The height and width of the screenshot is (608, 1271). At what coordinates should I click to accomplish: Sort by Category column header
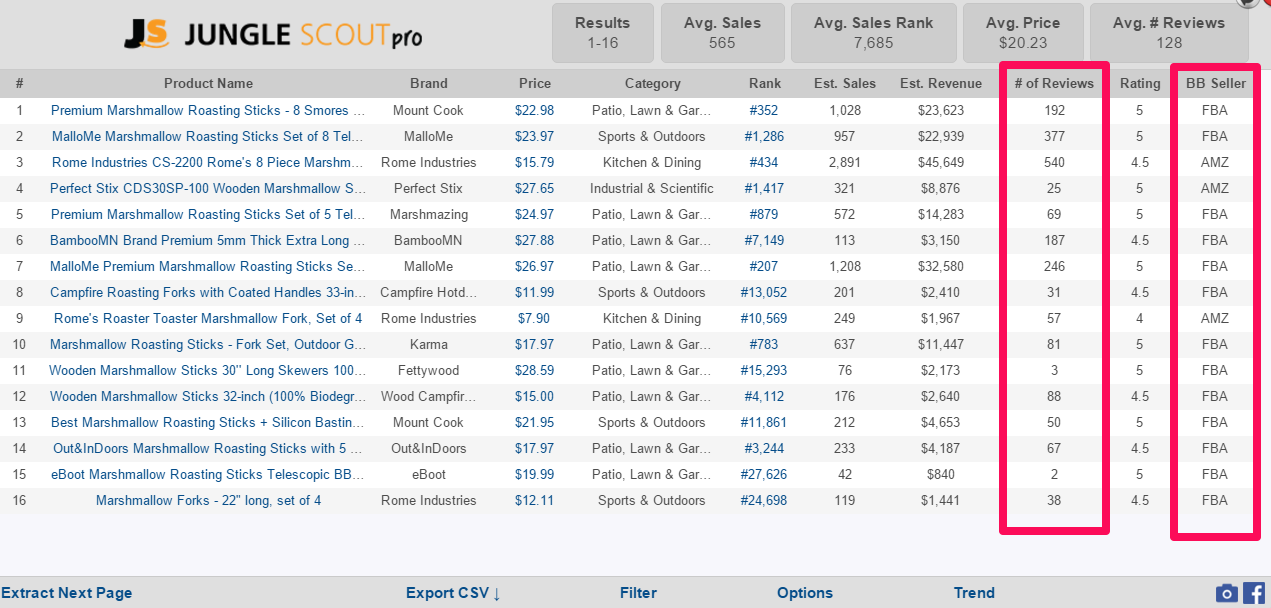point(653,84)
